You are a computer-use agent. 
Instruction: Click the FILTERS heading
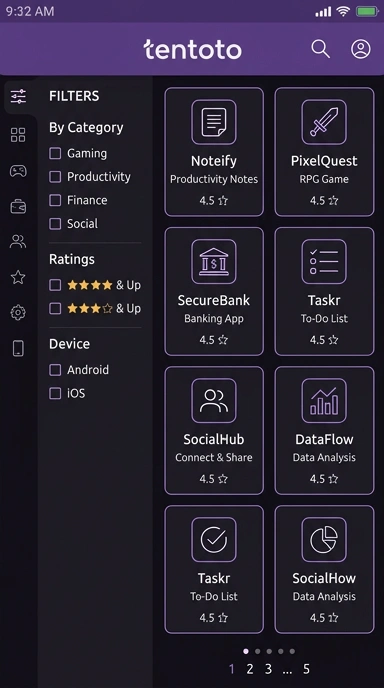(74, 96)
